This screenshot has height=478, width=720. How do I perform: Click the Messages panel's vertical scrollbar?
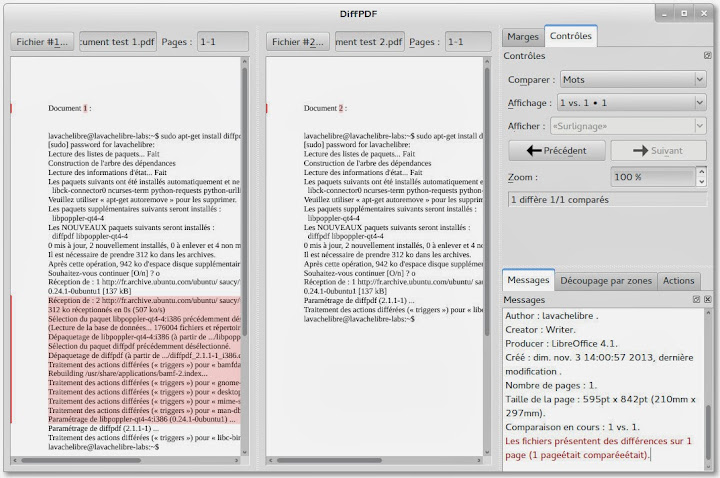[709, 432]
